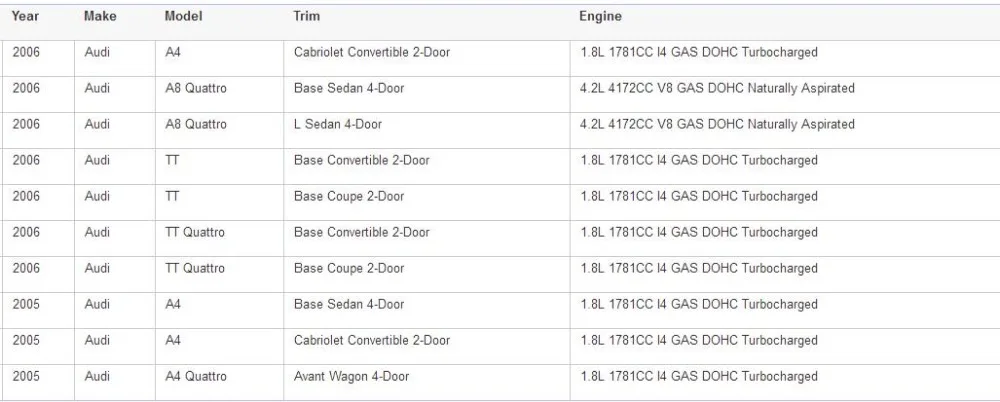Click the Make column header
Screen dimensions: 1000x402
[100, 17]
